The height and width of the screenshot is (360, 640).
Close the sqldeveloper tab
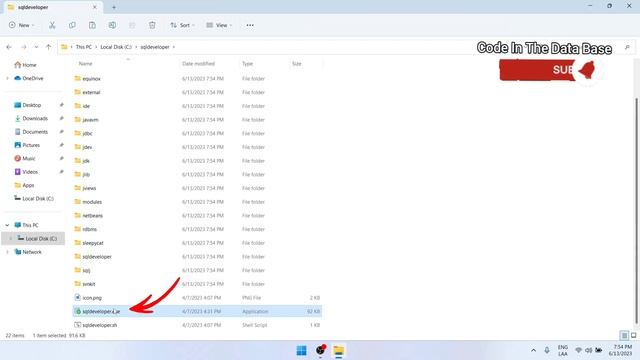[95, 7]
